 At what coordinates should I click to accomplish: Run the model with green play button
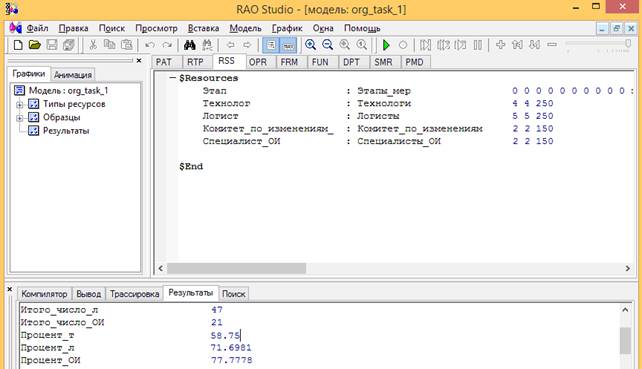click(x=386, y=45)
